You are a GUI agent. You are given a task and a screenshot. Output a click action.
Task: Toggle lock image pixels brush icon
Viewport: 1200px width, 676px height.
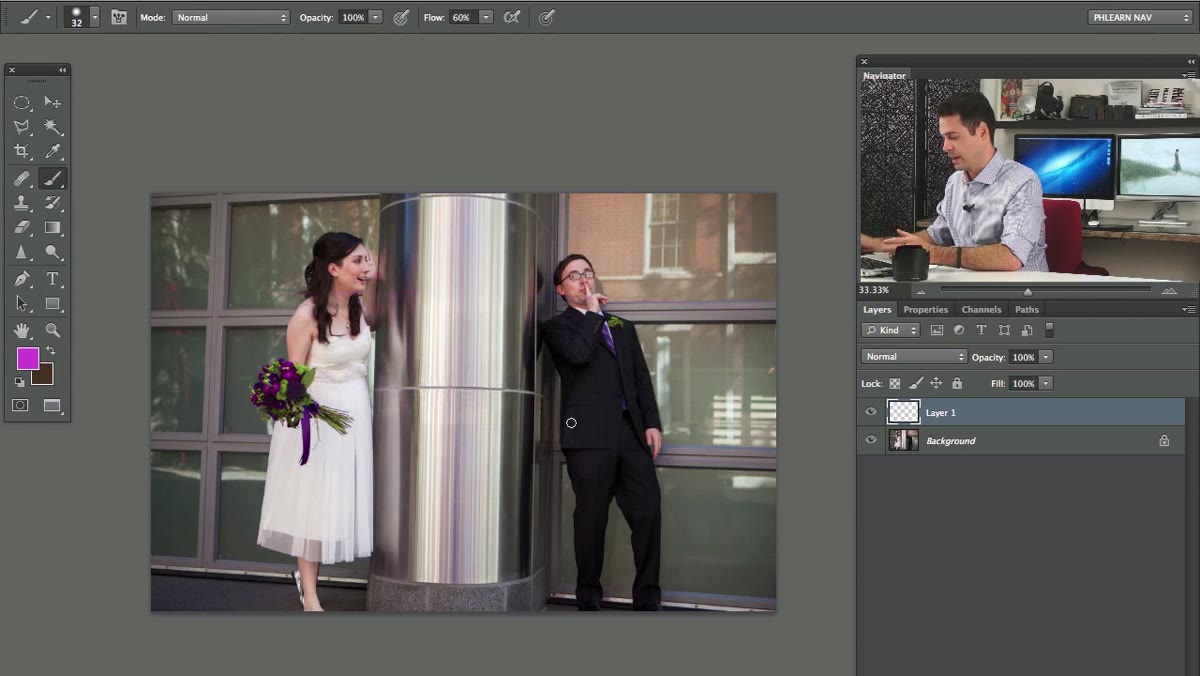click(x=915, y=383)
